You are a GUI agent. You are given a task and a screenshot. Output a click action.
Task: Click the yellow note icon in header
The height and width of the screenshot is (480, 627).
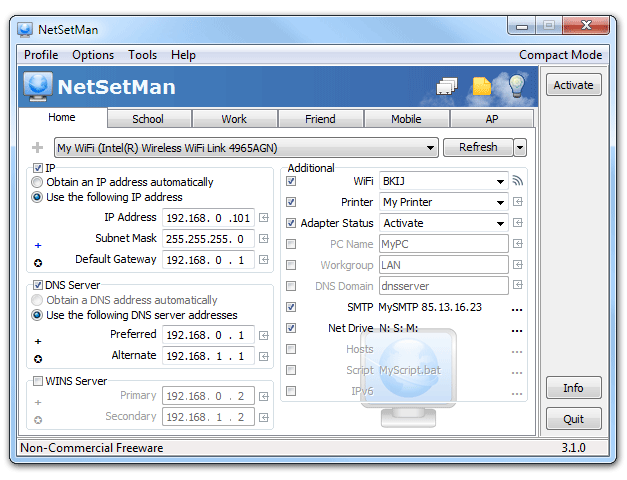(x=483, y=87)
